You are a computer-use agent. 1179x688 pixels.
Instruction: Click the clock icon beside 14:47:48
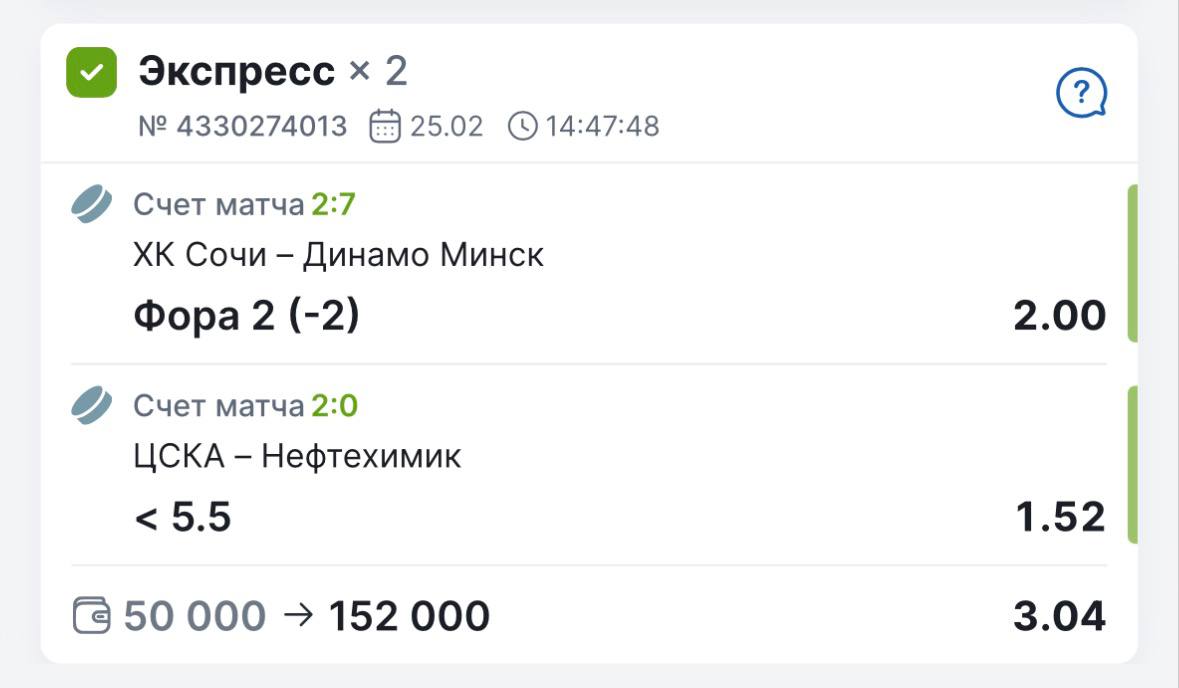(x=522, y=126)
